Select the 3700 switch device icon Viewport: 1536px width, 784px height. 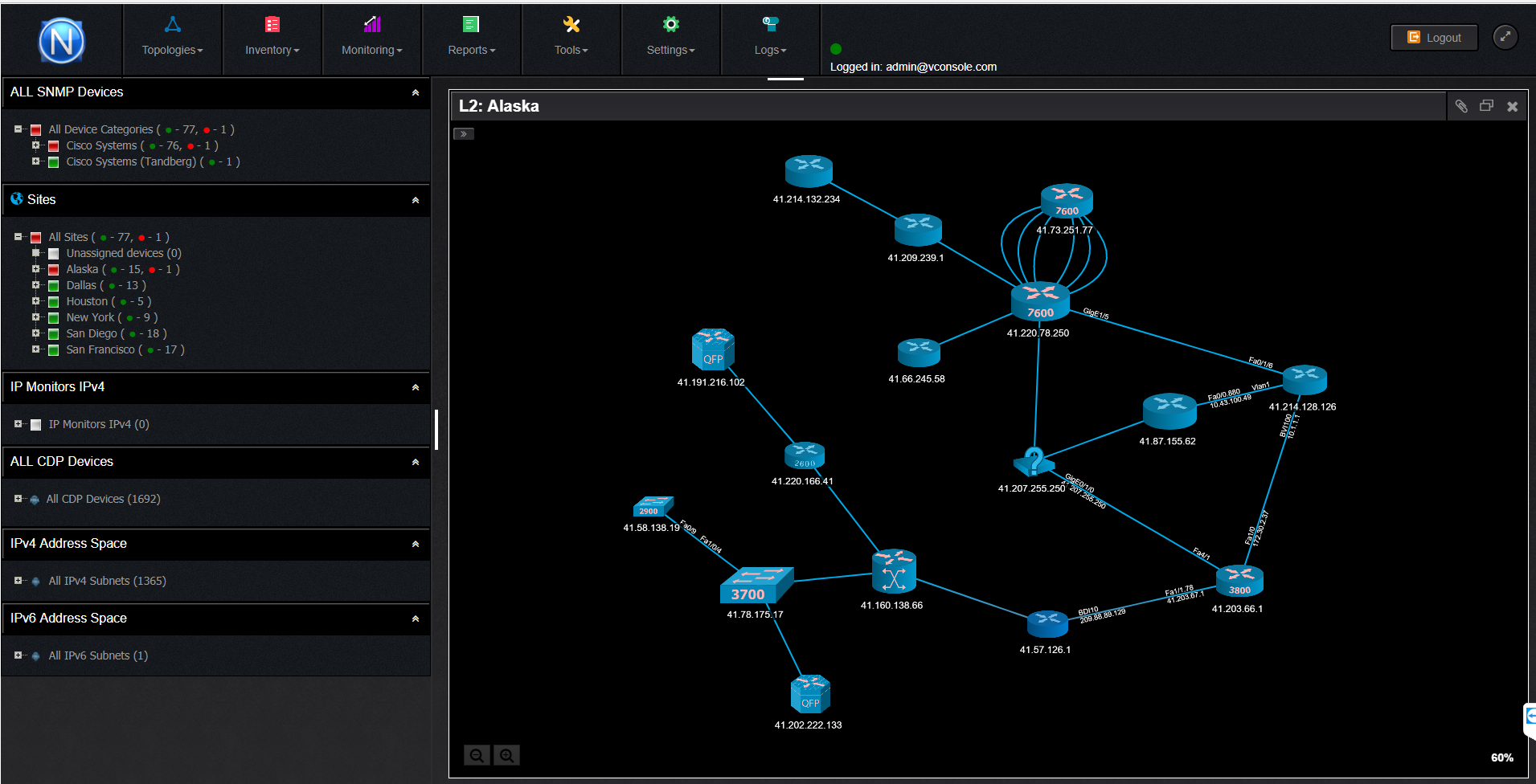click(755, 586)
